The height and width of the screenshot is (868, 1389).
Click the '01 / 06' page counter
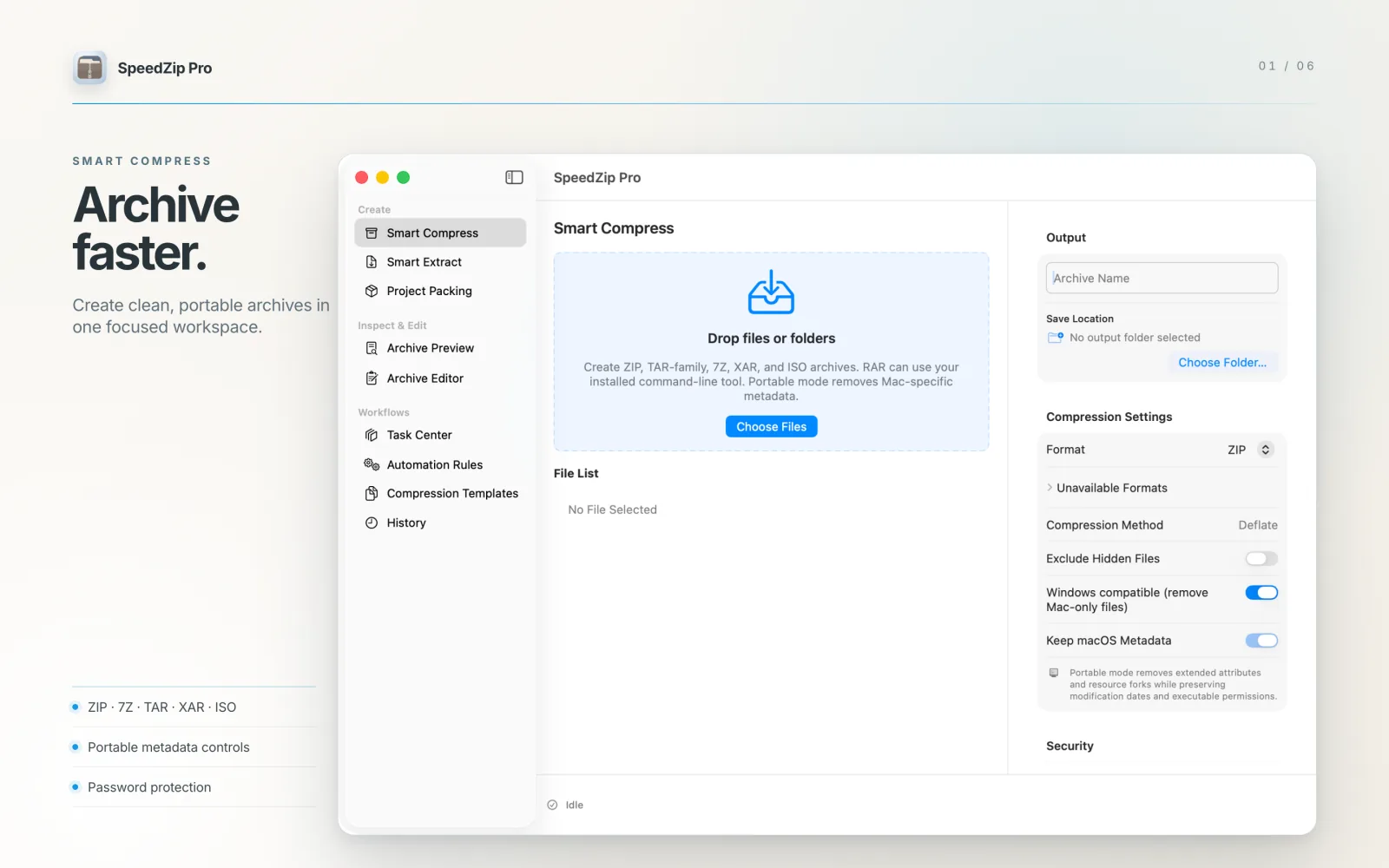point(1287,66)
